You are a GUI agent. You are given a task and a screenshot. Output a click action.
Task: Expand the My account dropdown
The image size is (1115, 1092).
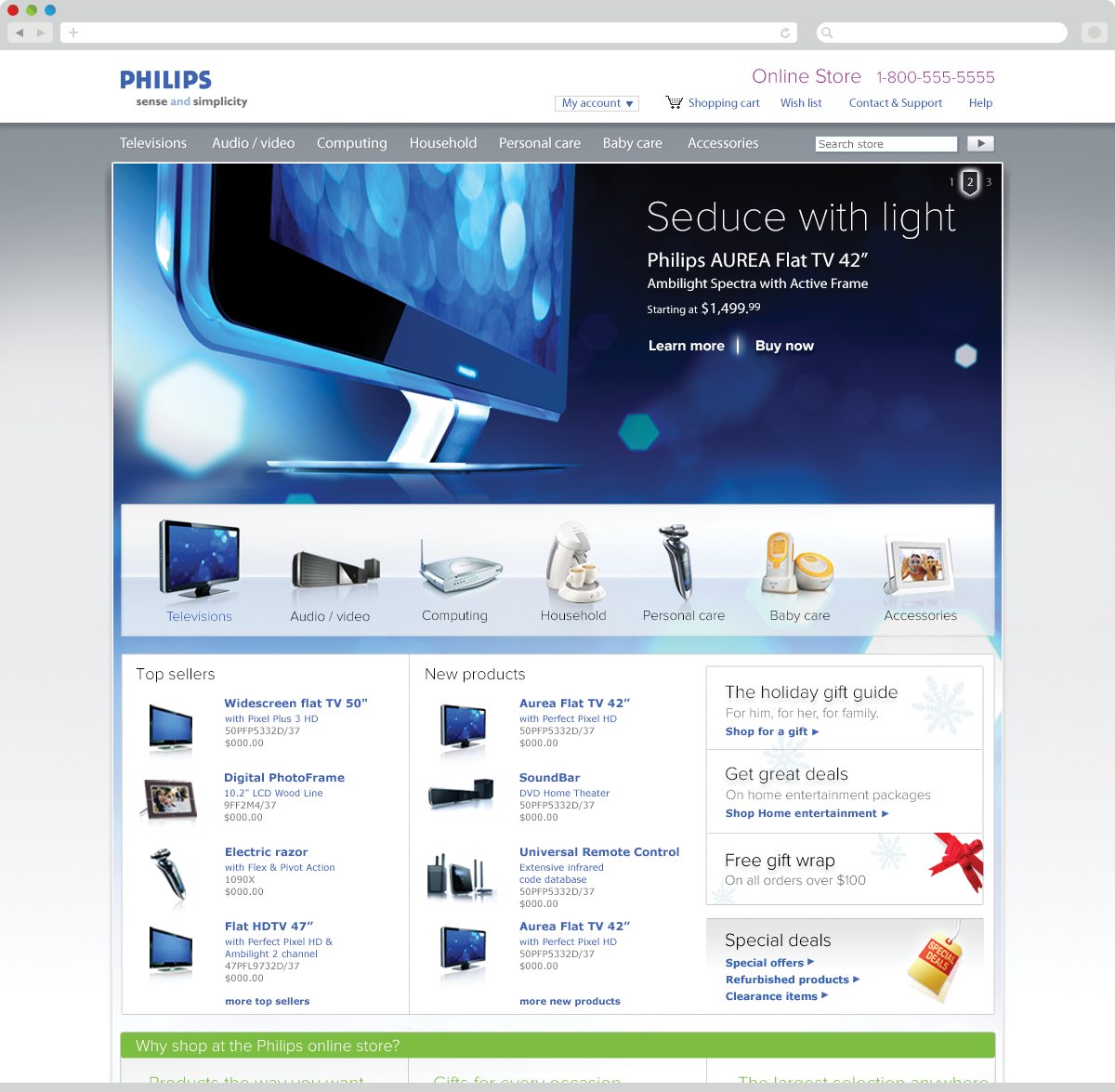[597, 103]
